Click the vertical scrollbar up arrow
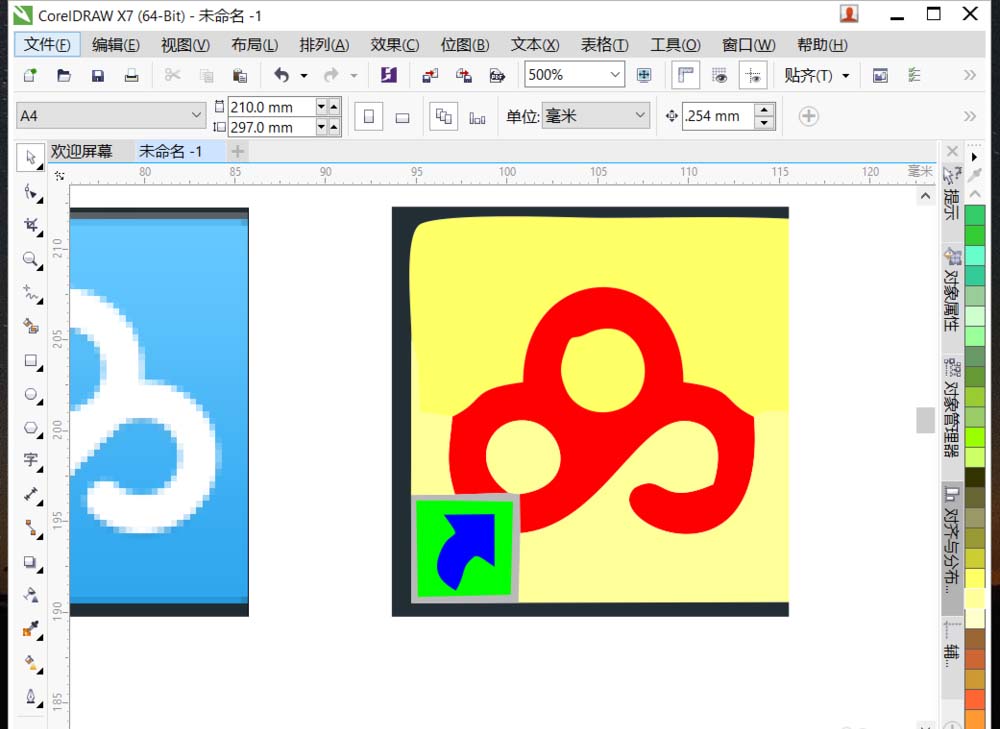Viewport: 1000px width, 729px height. [x=925, y=196]
